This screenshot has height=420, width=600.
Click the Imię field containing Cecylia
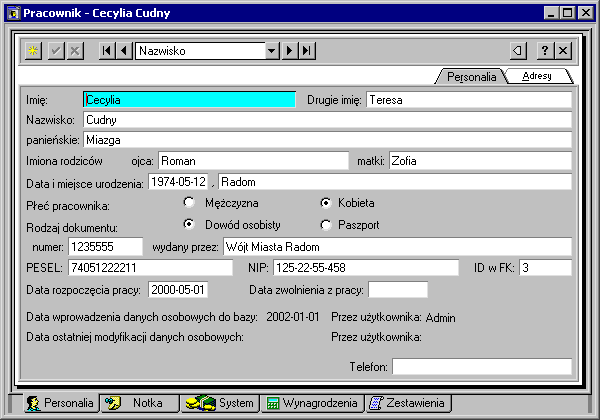189,100
